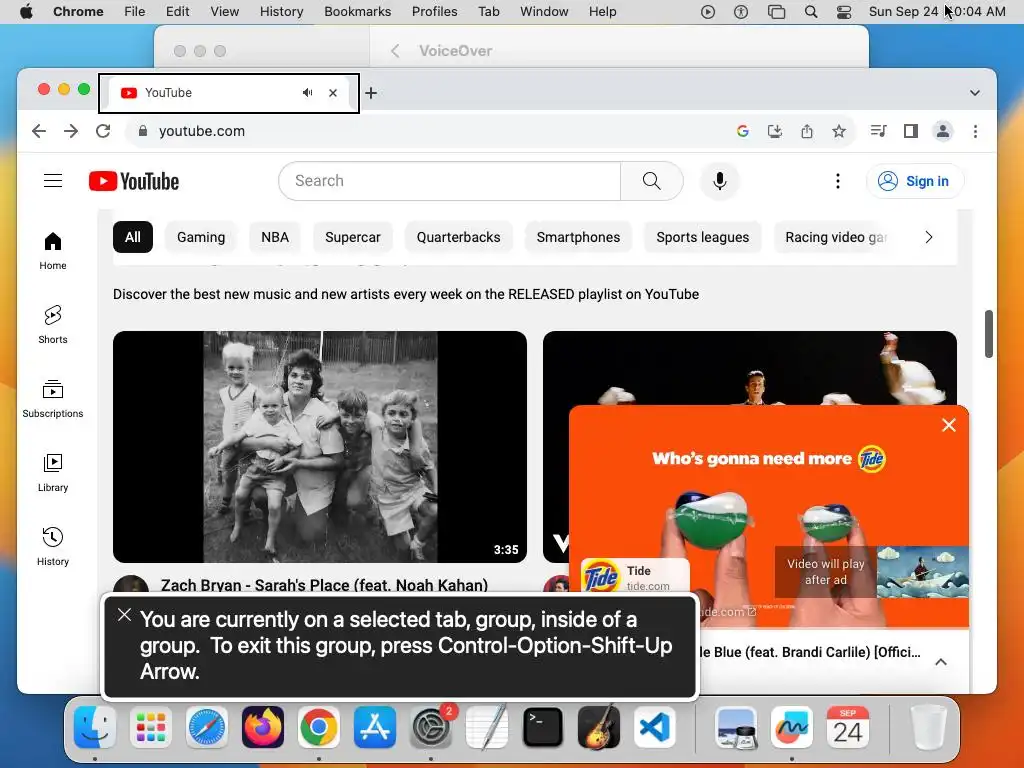Screen dimensions: 1024x768
Task: Click the browser Back arrow
Action: tap(39, 131)
